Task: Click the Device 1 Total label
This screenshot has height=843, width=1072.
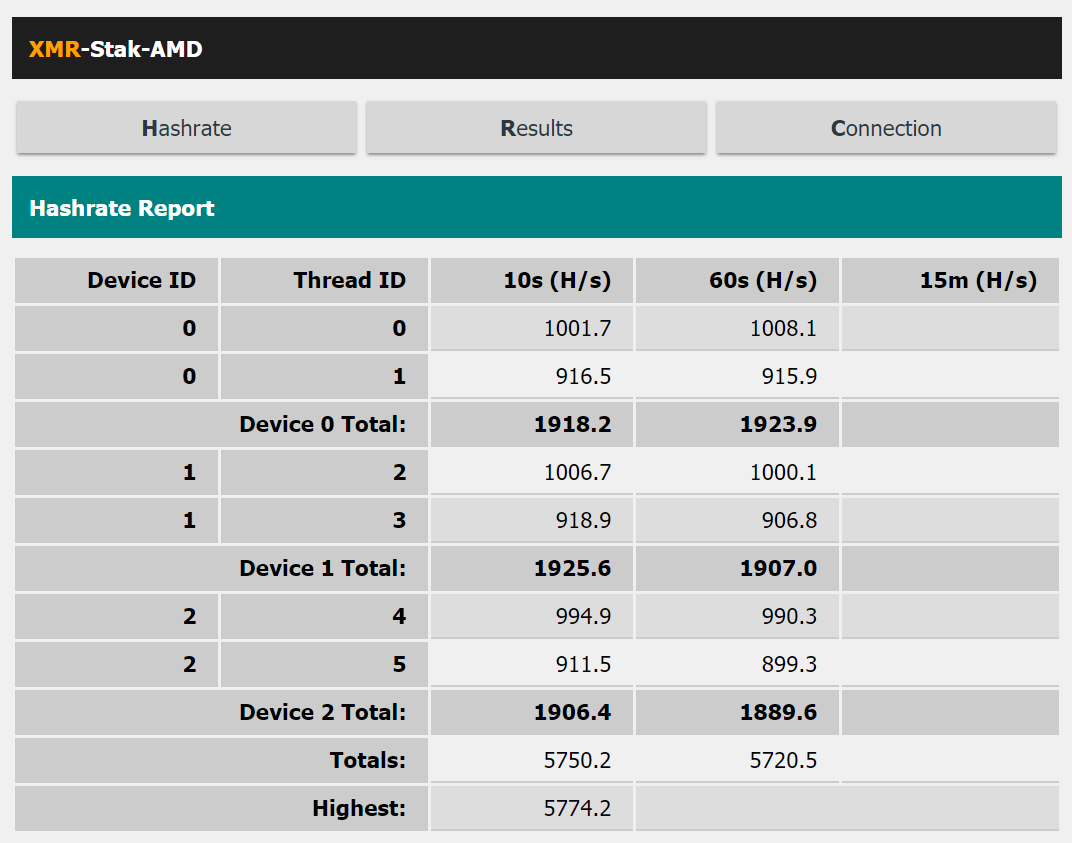Action: (323, 568)
